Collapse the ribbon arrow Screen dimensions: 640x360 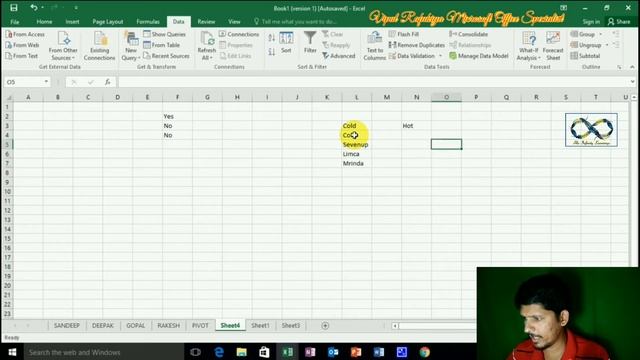[x=632, y=67]
